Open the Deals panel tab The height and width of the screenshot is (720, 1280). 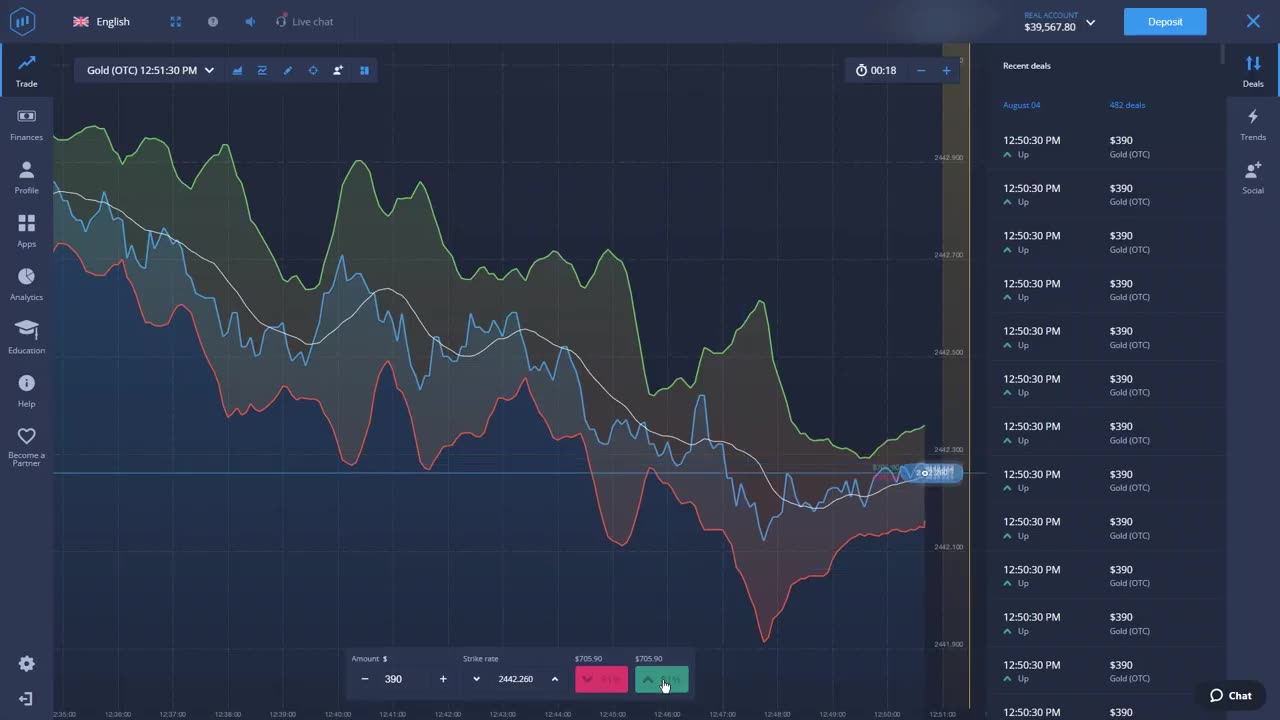[1253, 71]
